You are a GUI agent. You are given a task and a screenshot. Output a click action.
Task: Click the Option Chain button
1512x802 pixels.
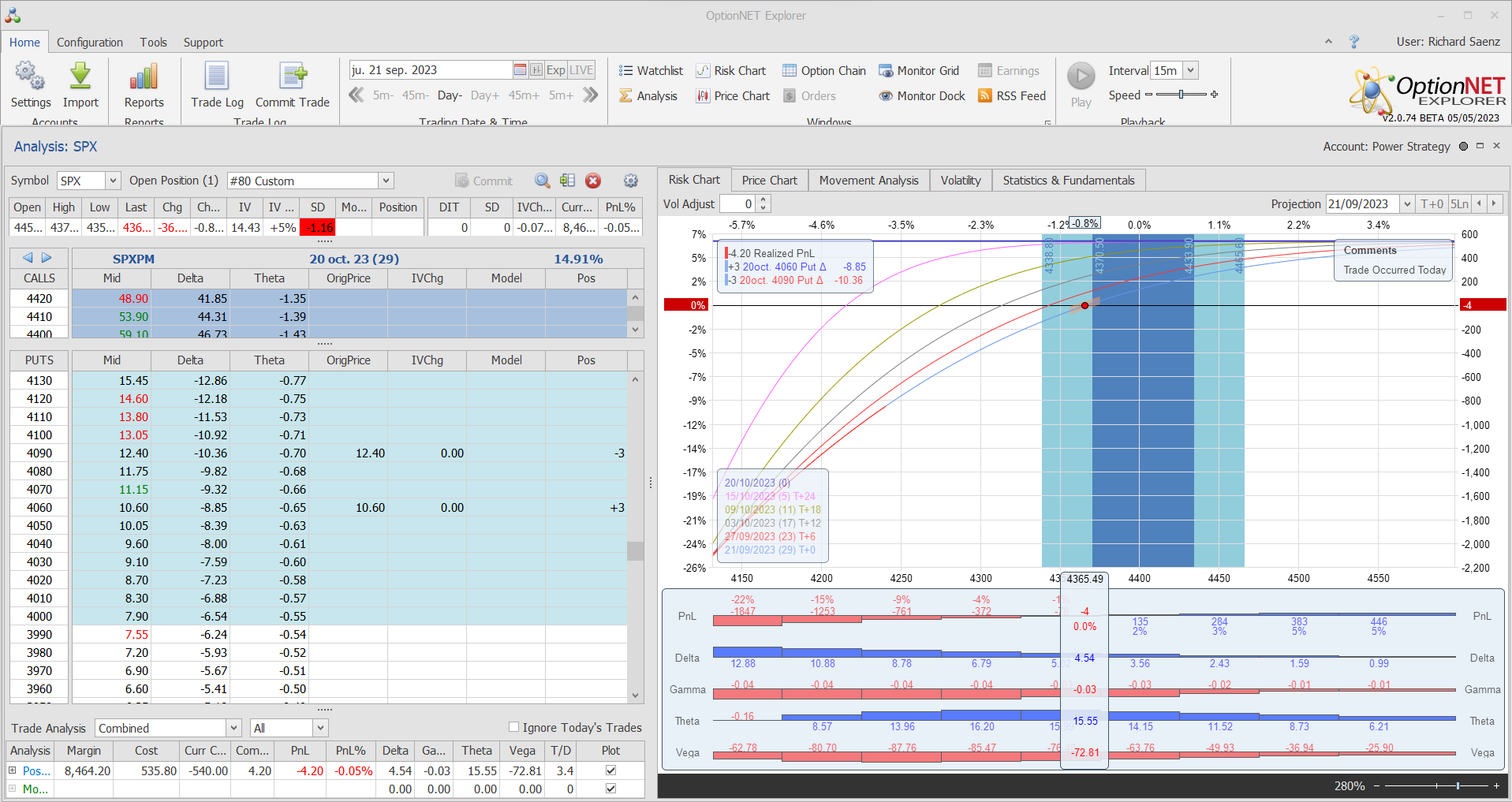[824, 71]
